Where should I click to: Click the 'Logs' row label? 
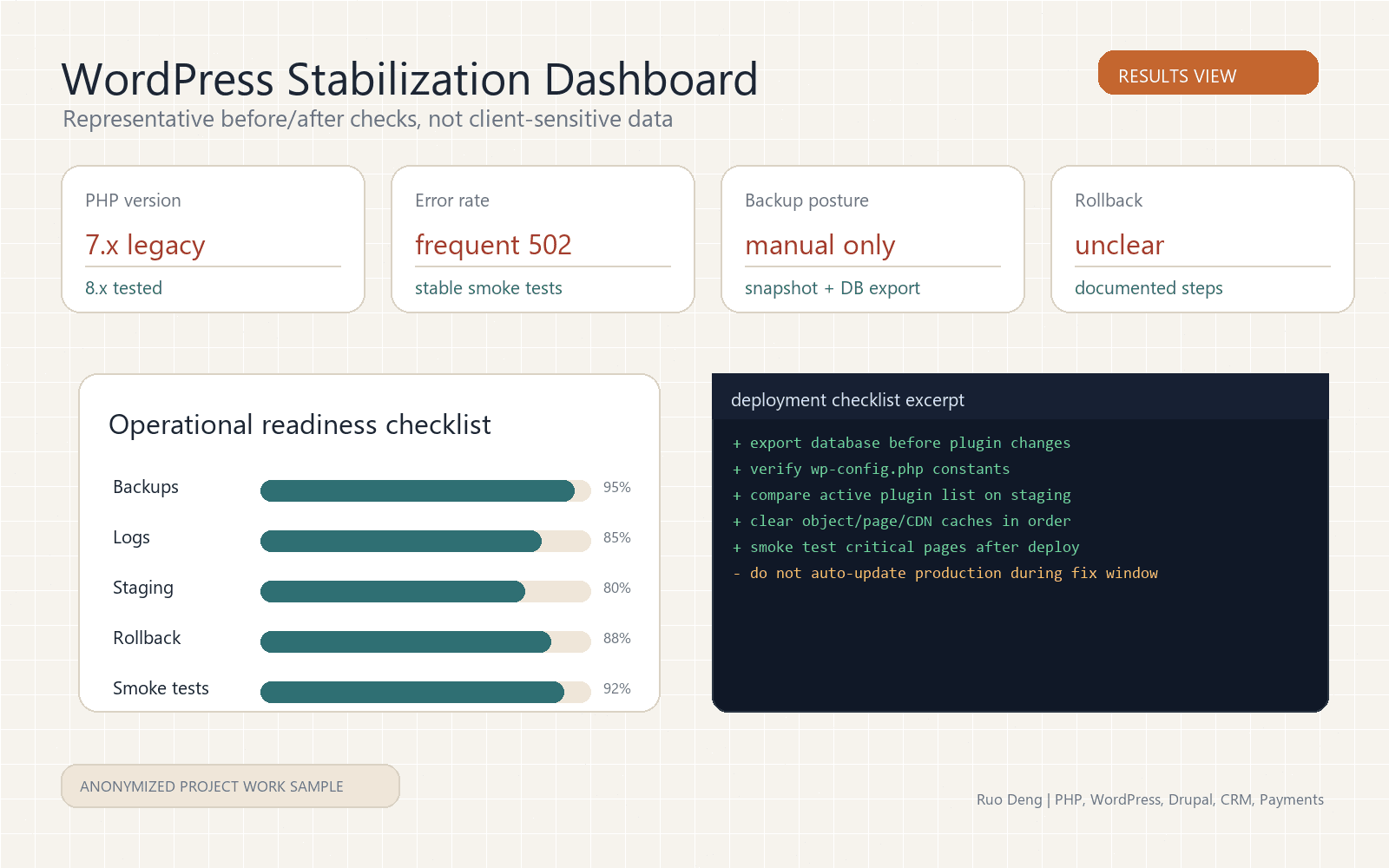tap(131, 537)
